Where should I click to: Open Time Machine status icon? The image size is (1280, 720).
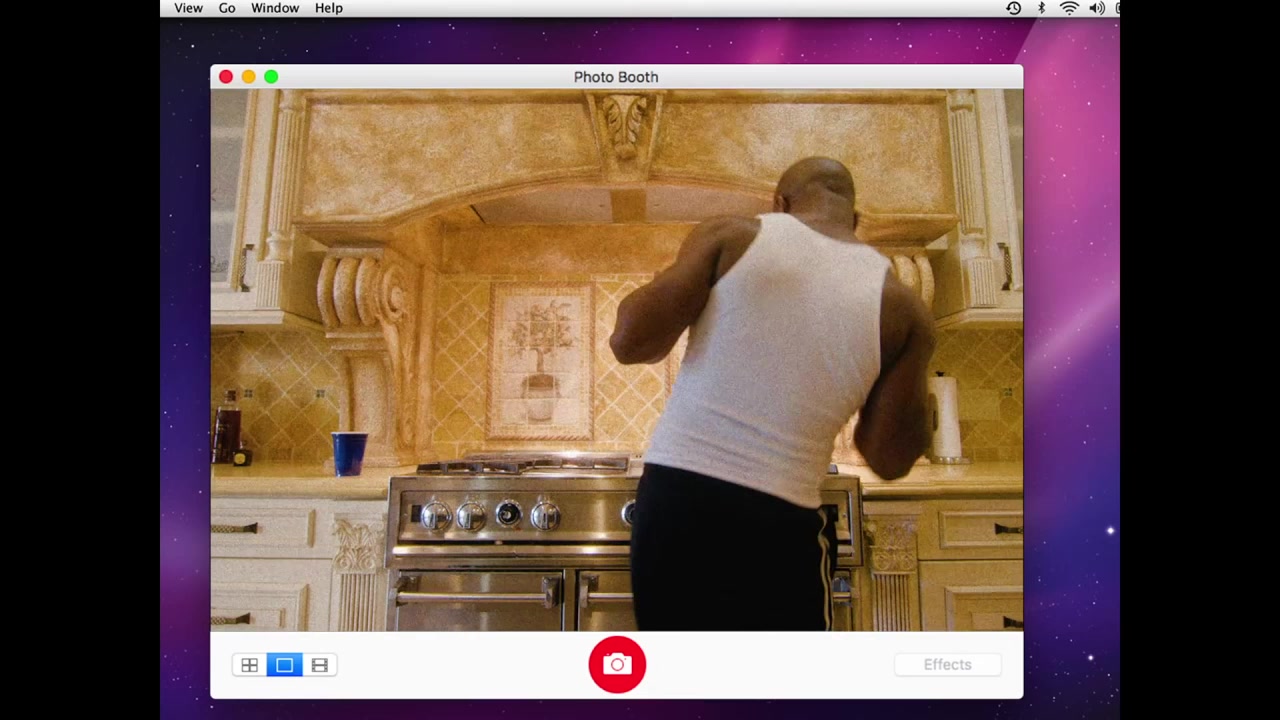[x=1014, y=8]
